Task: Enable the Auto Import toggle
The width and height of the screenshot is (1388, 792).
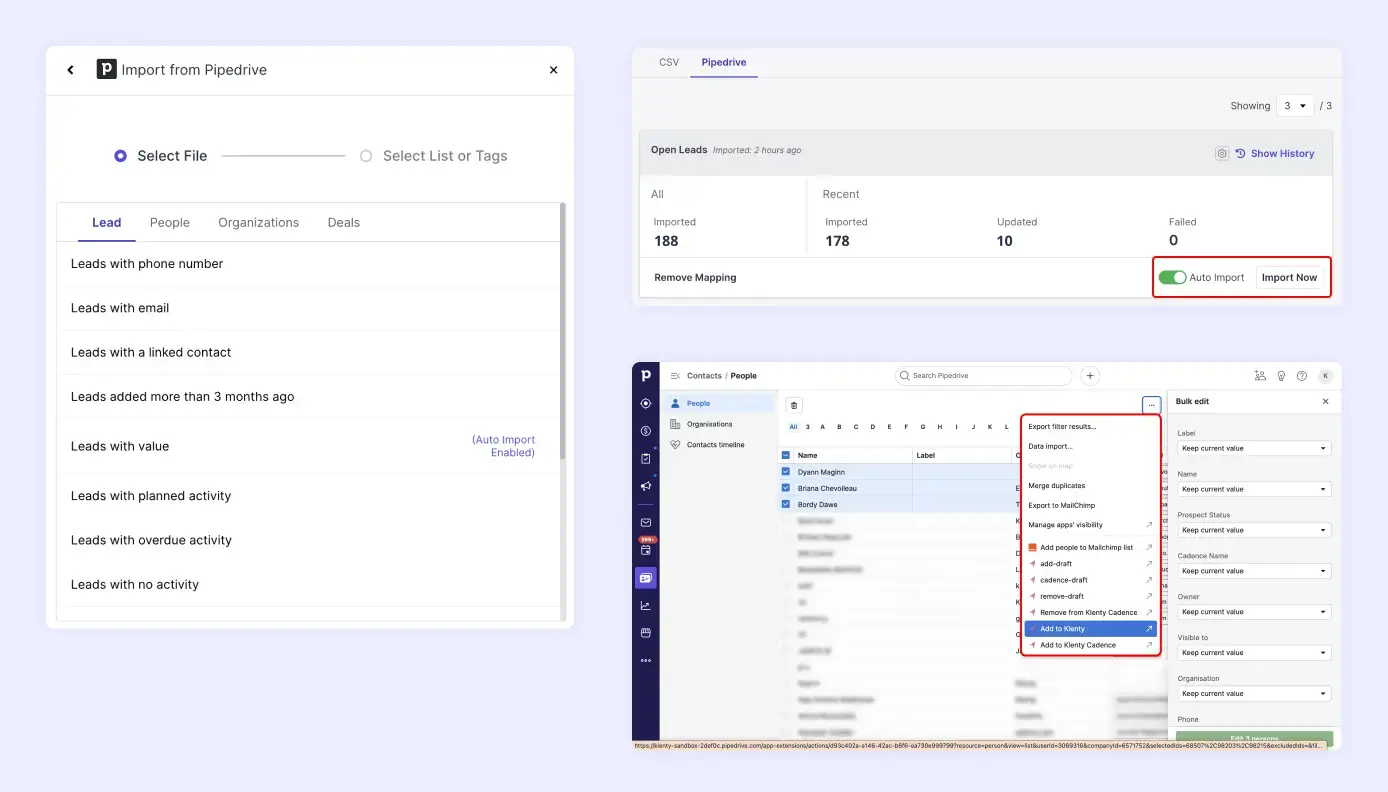Action: tap(1173, 277)
